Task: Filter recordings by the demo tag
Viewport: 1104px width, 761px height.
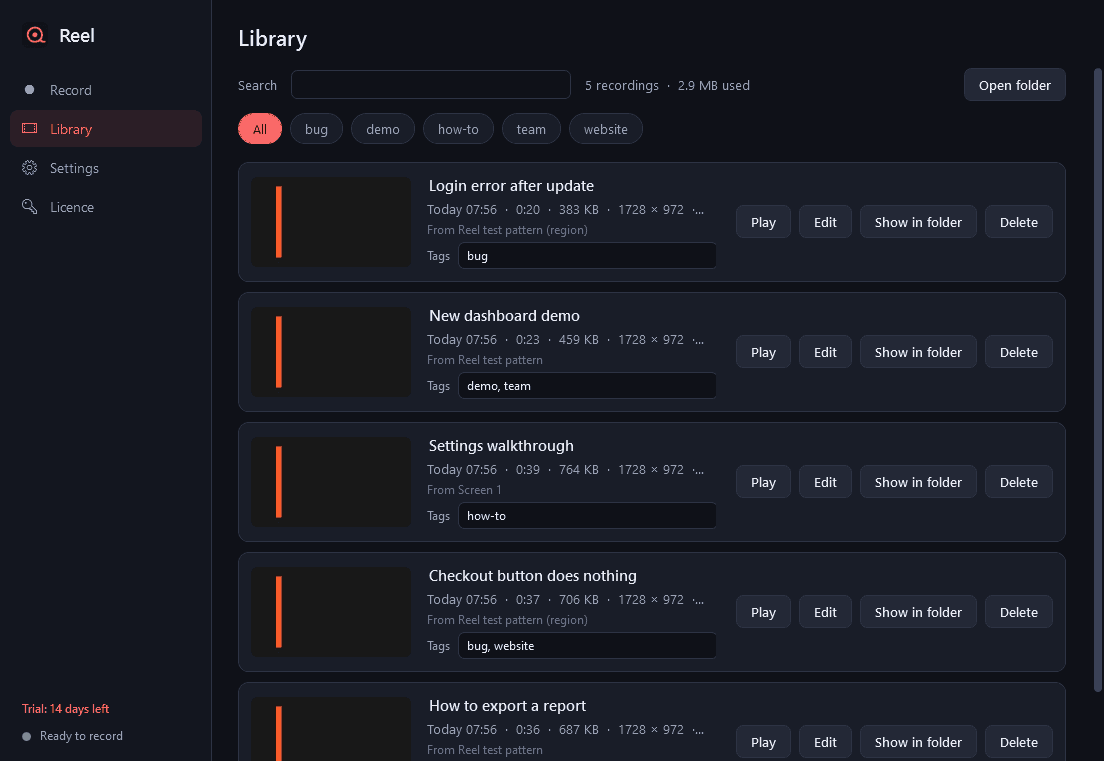Action: coord(383,129)
